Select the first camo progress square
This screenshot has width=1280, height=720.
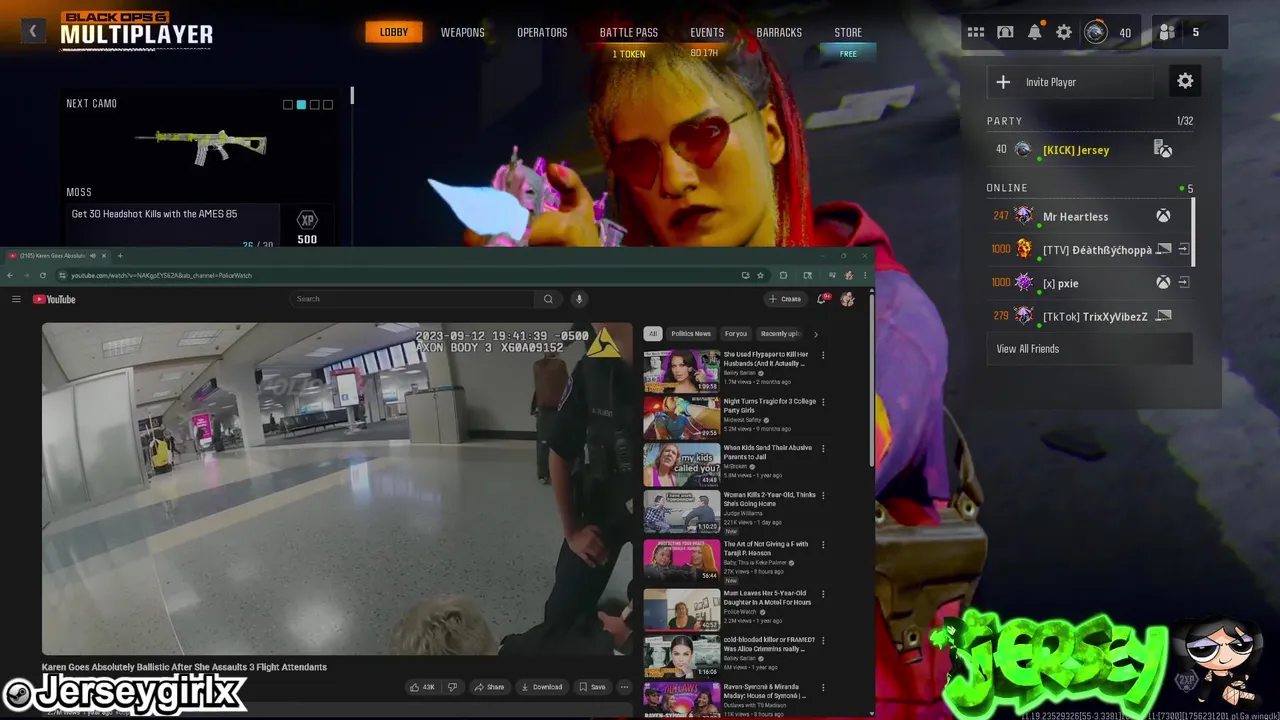click(288, 104)
